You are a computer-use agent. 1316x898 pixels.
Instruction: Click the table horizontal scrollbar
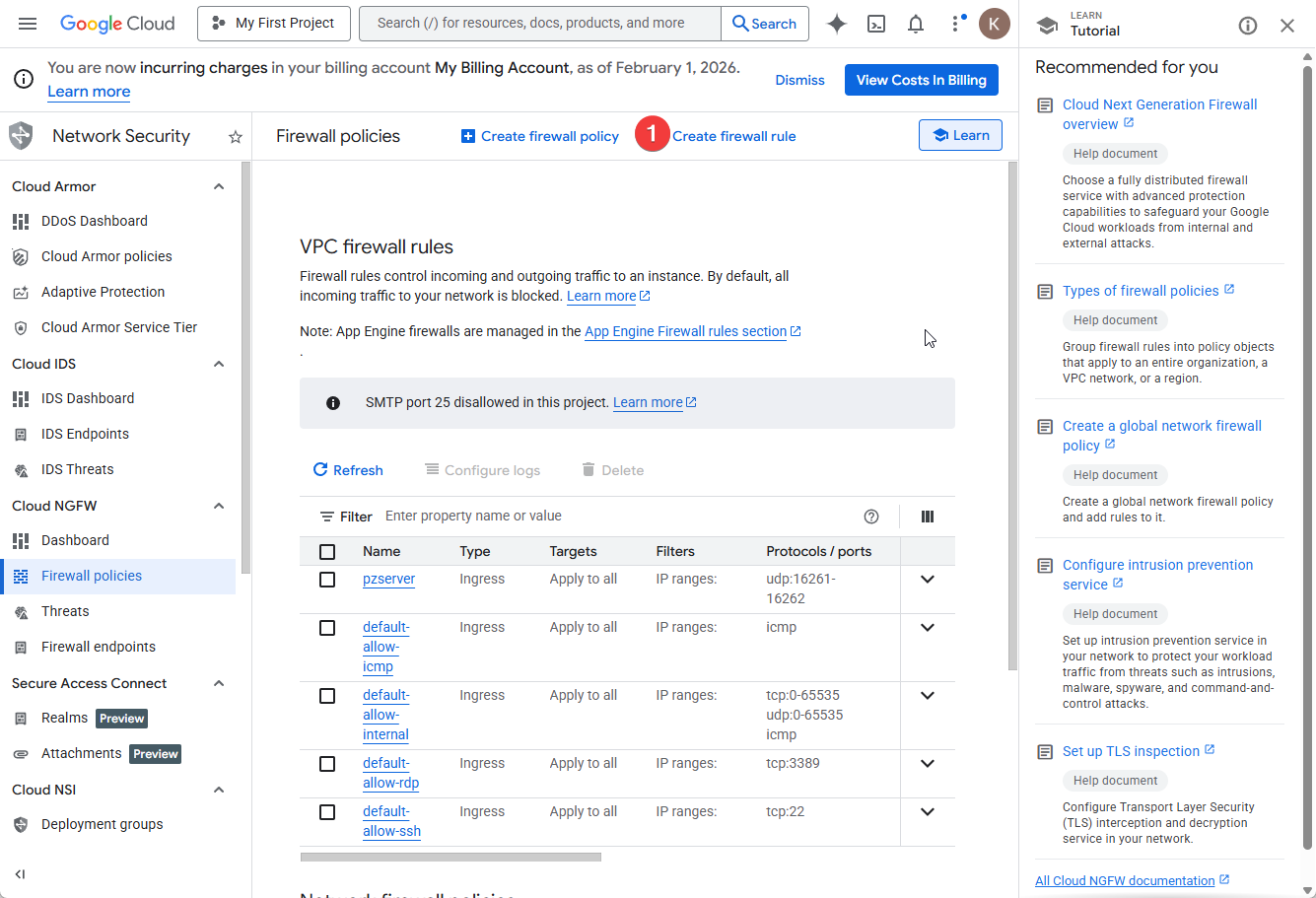[x=450, y=858]
